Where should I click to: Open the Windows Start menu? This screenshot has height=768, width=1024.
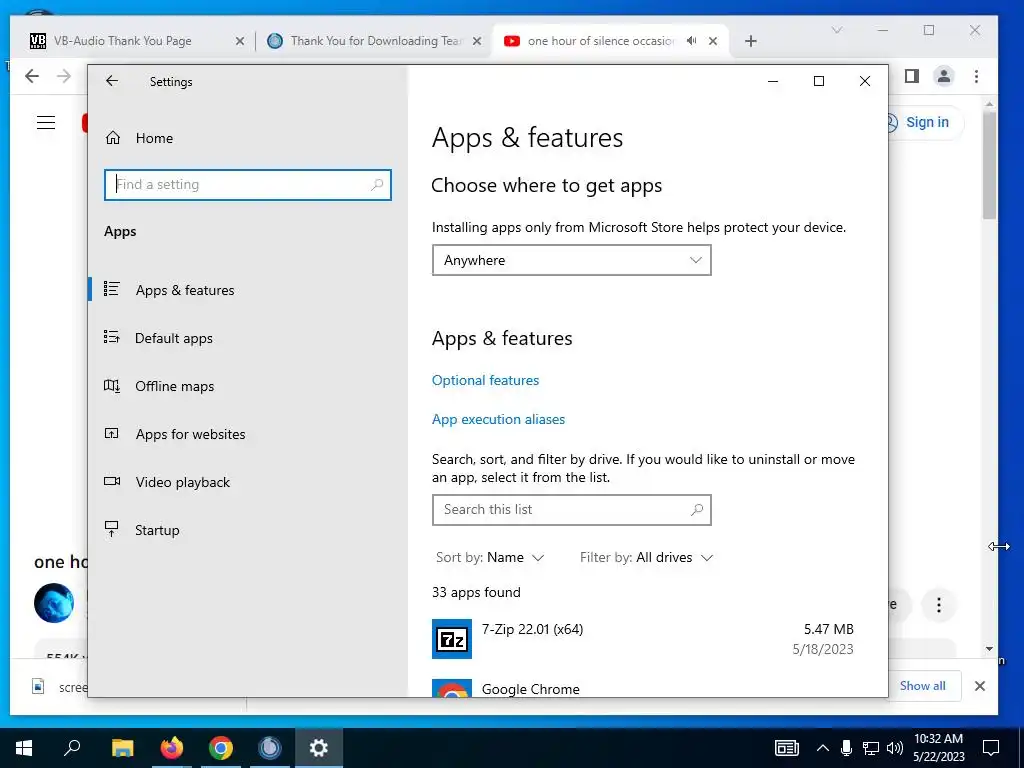tap(24, 747)
